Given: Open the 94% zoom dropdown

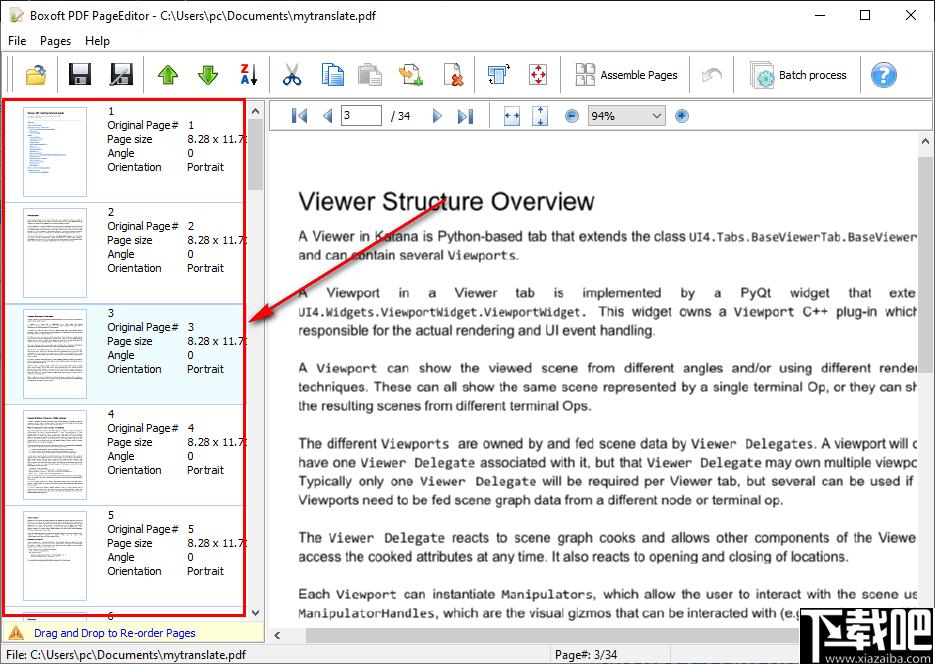Looking at the screenshot, I should [x=626, y=116].
